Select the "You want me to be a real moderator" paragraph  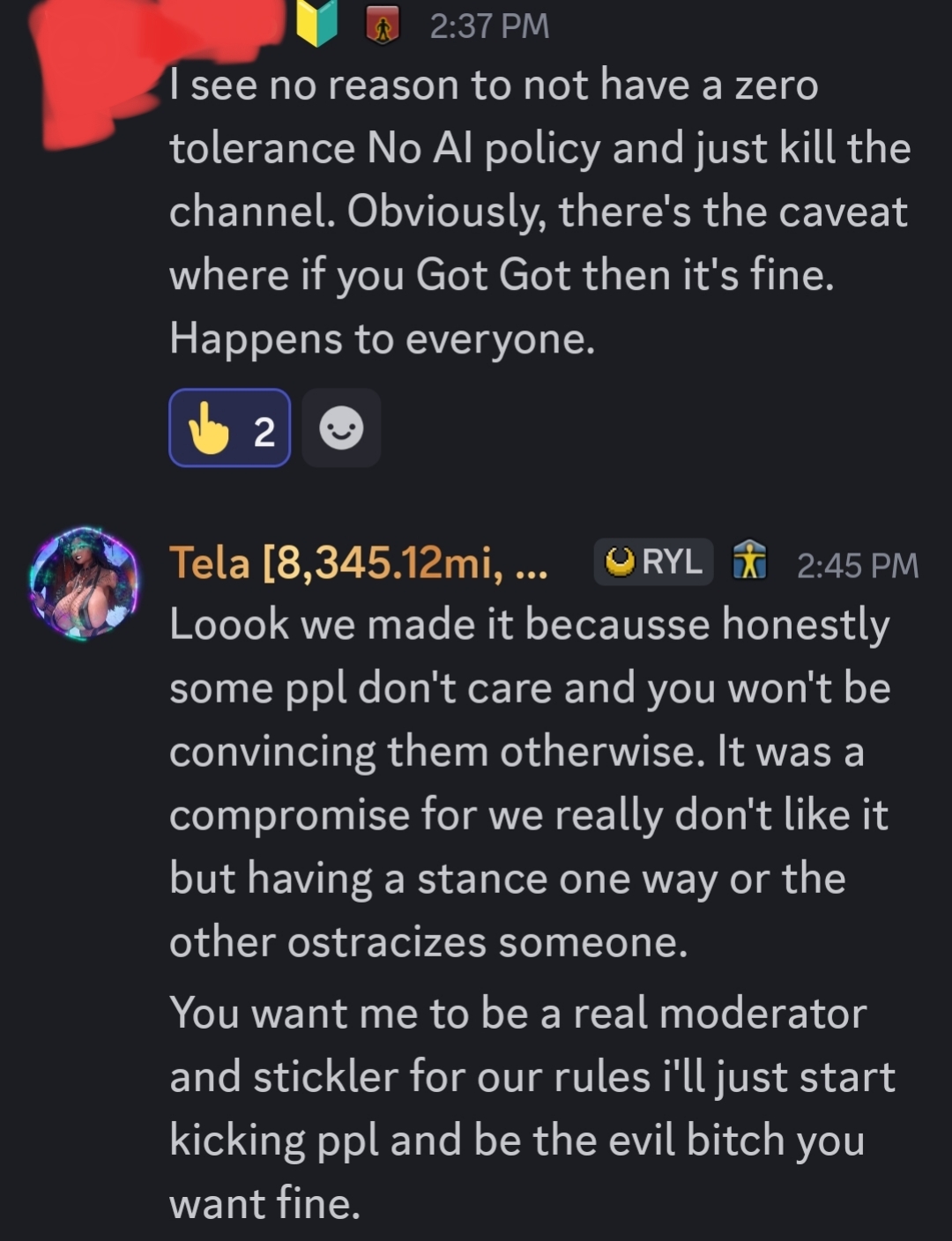(x=529, y=1108)
